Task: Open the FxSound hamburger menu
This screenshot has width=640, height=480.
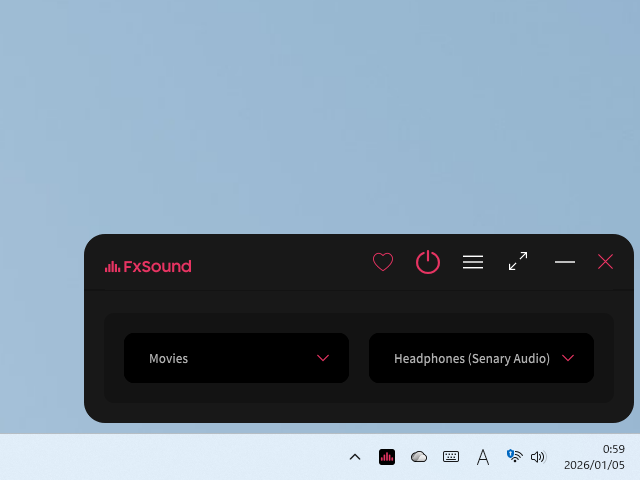Action: 473,262
